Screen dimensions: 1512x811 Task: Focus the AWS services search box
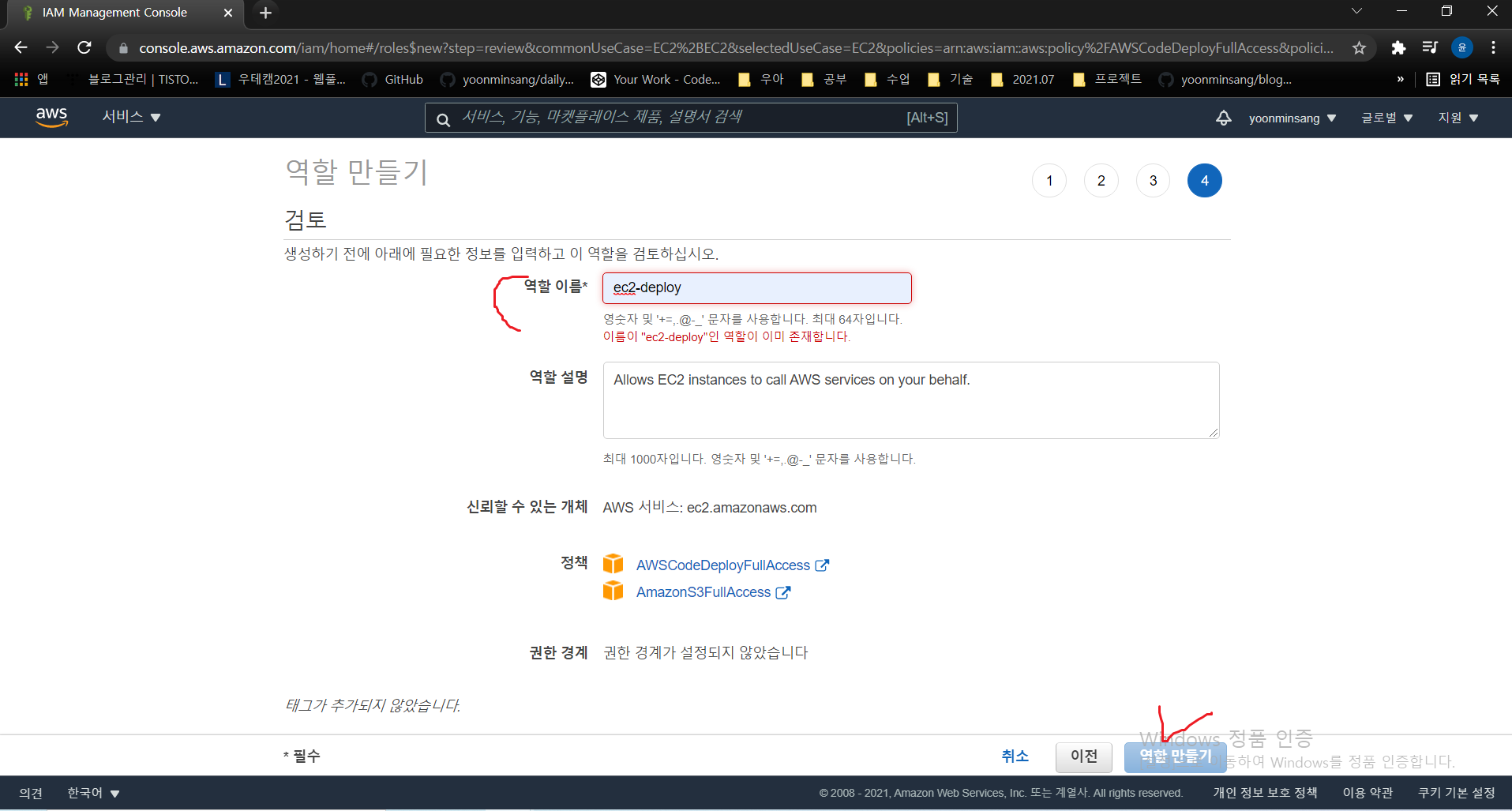click(691, 118)
